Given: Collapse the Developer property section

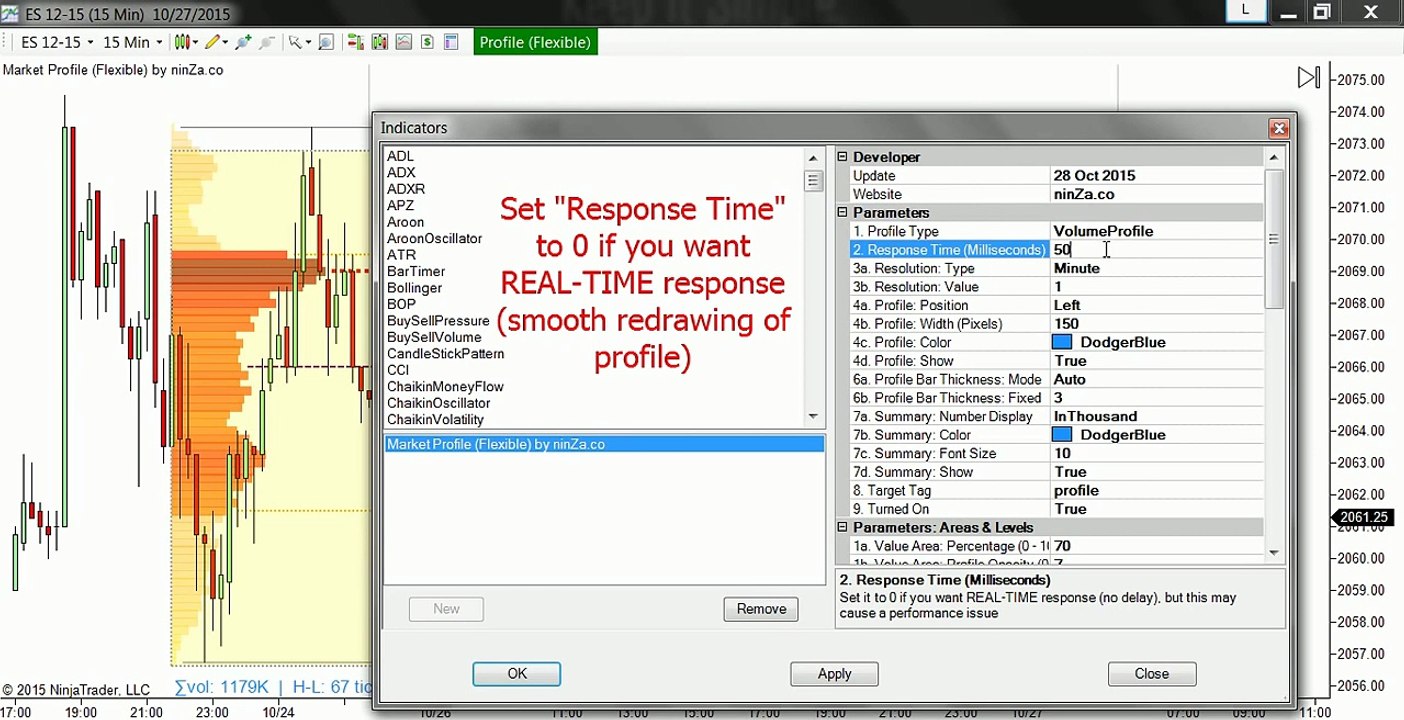Looking at the screenshot, I should (x=842, y=157).
